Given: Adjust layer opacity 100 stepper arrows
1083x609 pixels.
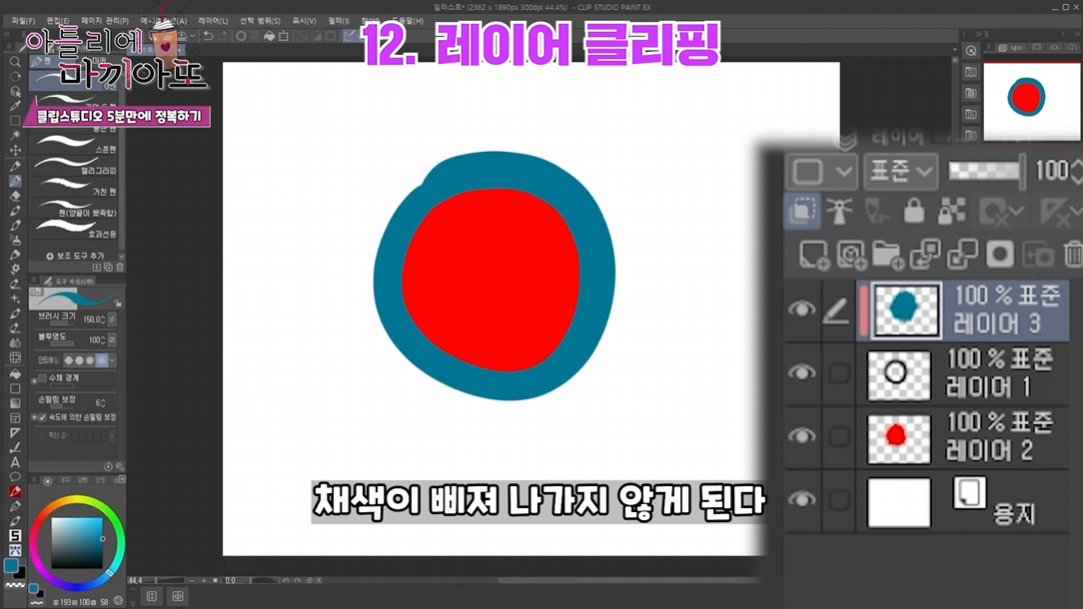Looking at the screenshot, I should (x=1075, y=171).
